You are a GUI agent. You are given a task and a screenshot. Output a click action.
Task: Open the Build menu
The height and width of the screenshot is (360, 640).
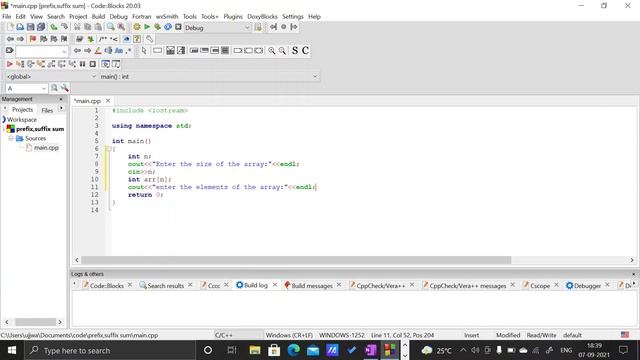[x=98, y=16]
